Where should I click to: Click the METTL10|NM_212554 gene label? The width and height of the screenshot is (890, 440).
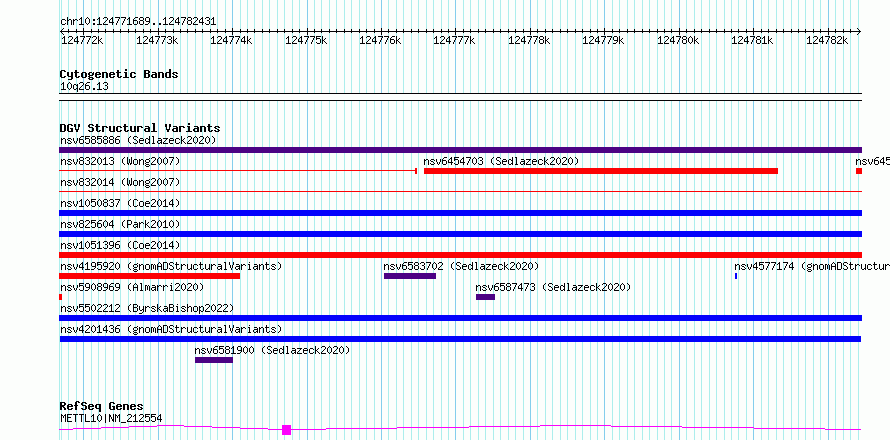111,418
